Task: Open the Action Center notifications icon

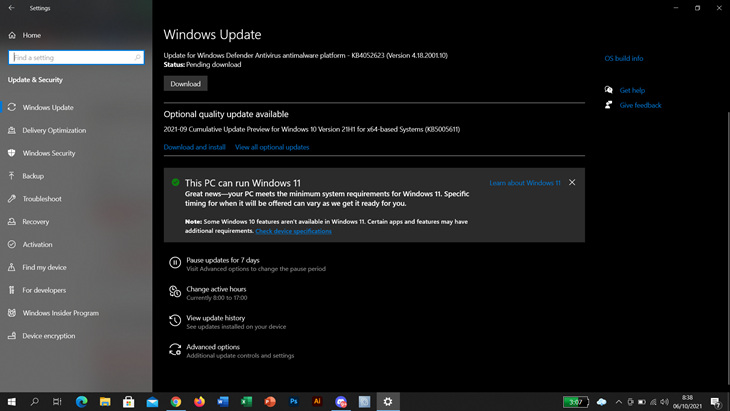Action: [716, 402]
